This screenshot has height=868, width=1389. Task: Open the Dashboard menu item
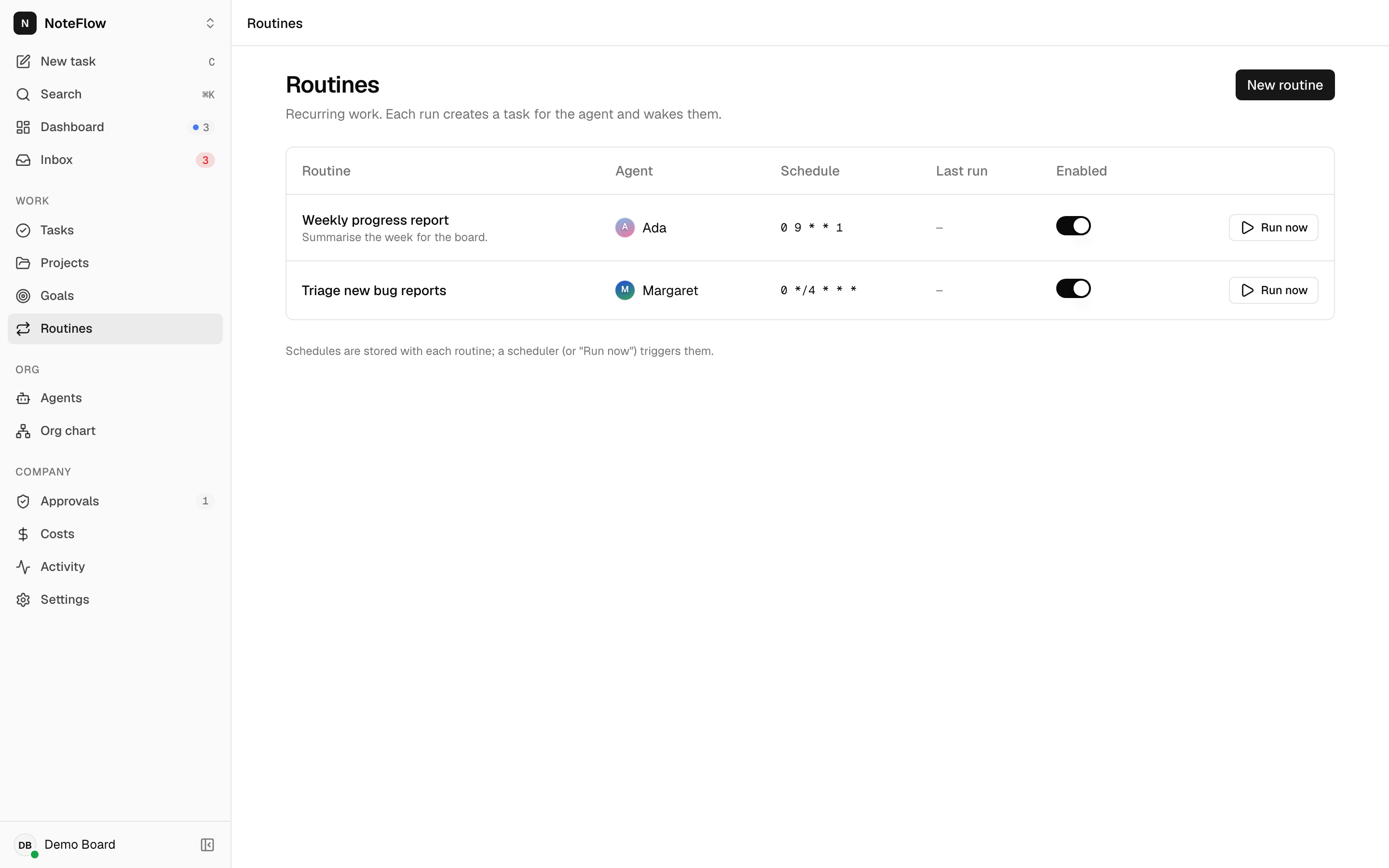[115, 127]
